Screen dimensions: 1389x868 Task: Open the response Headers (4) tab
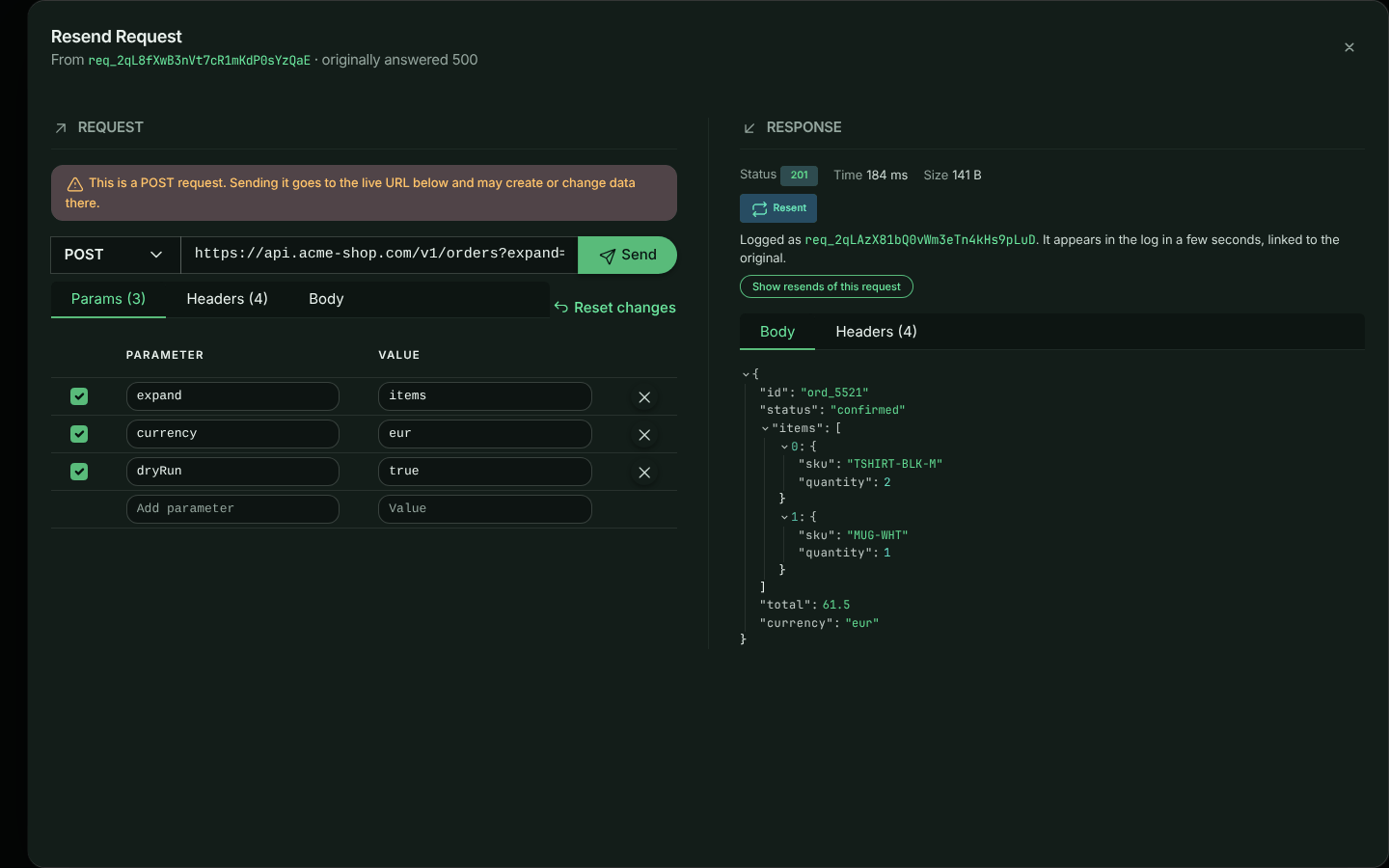point(876,332)
